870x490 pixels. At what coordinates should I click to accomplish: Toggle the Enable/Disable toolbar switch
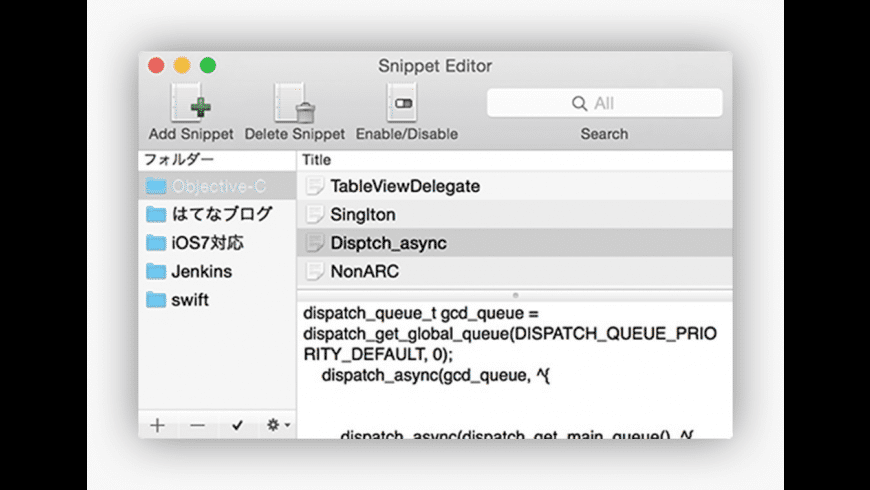point(406,104)
